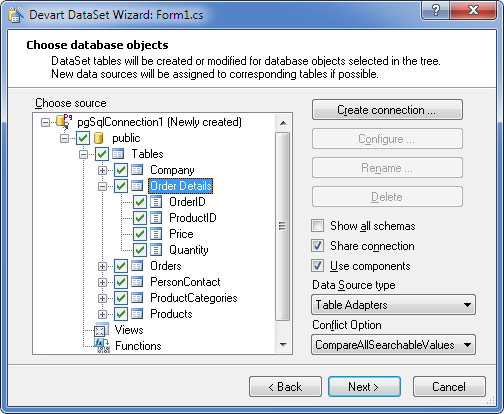This screenshot has height=414, width=504.
Task: Cancel the DataSet Wizard
Action: pyautogui.click(x=449, y=387)
